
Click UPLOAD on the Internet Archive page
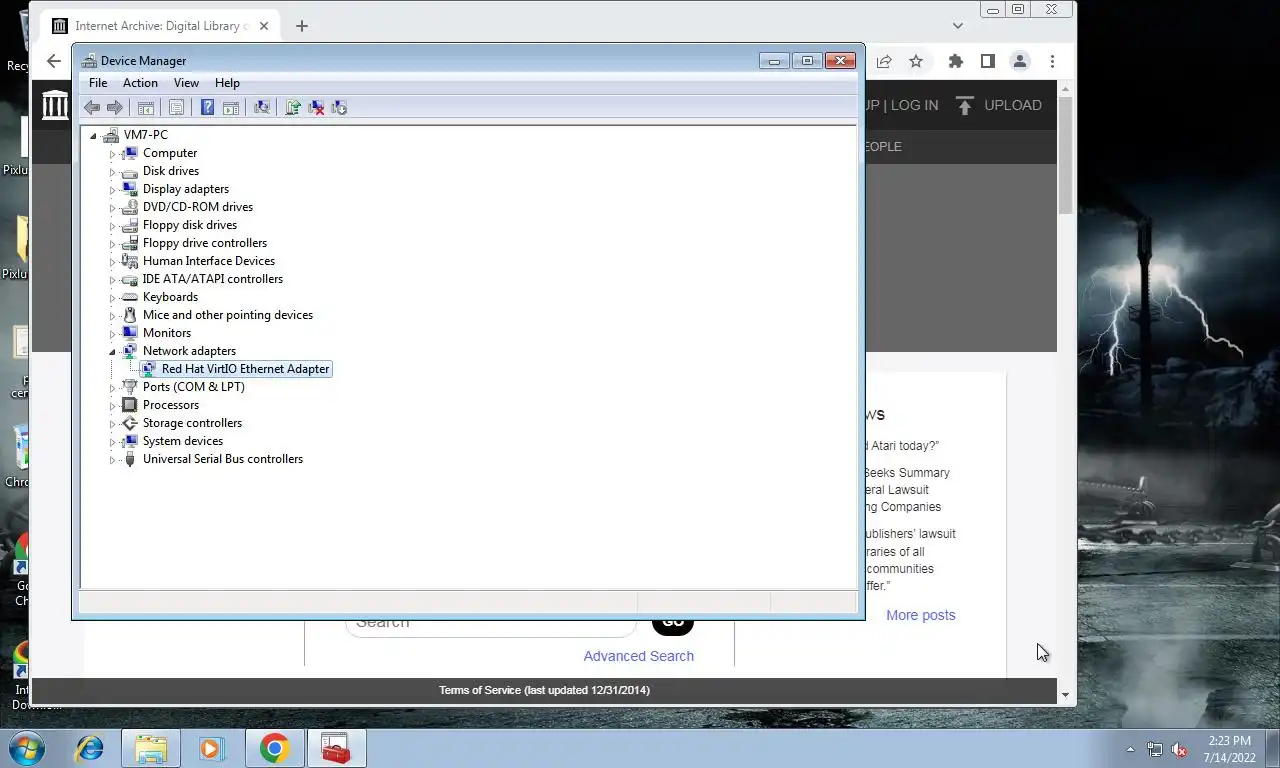[x=1000, y=105]
